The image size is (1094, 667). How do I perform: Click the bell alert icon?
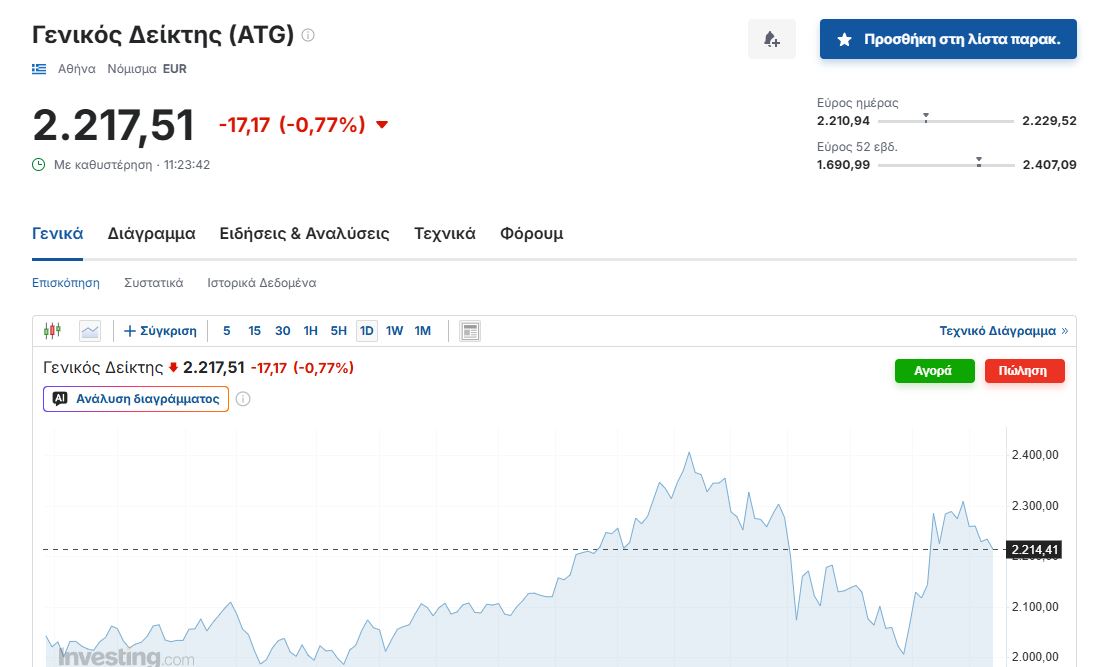tap(771, 39)
